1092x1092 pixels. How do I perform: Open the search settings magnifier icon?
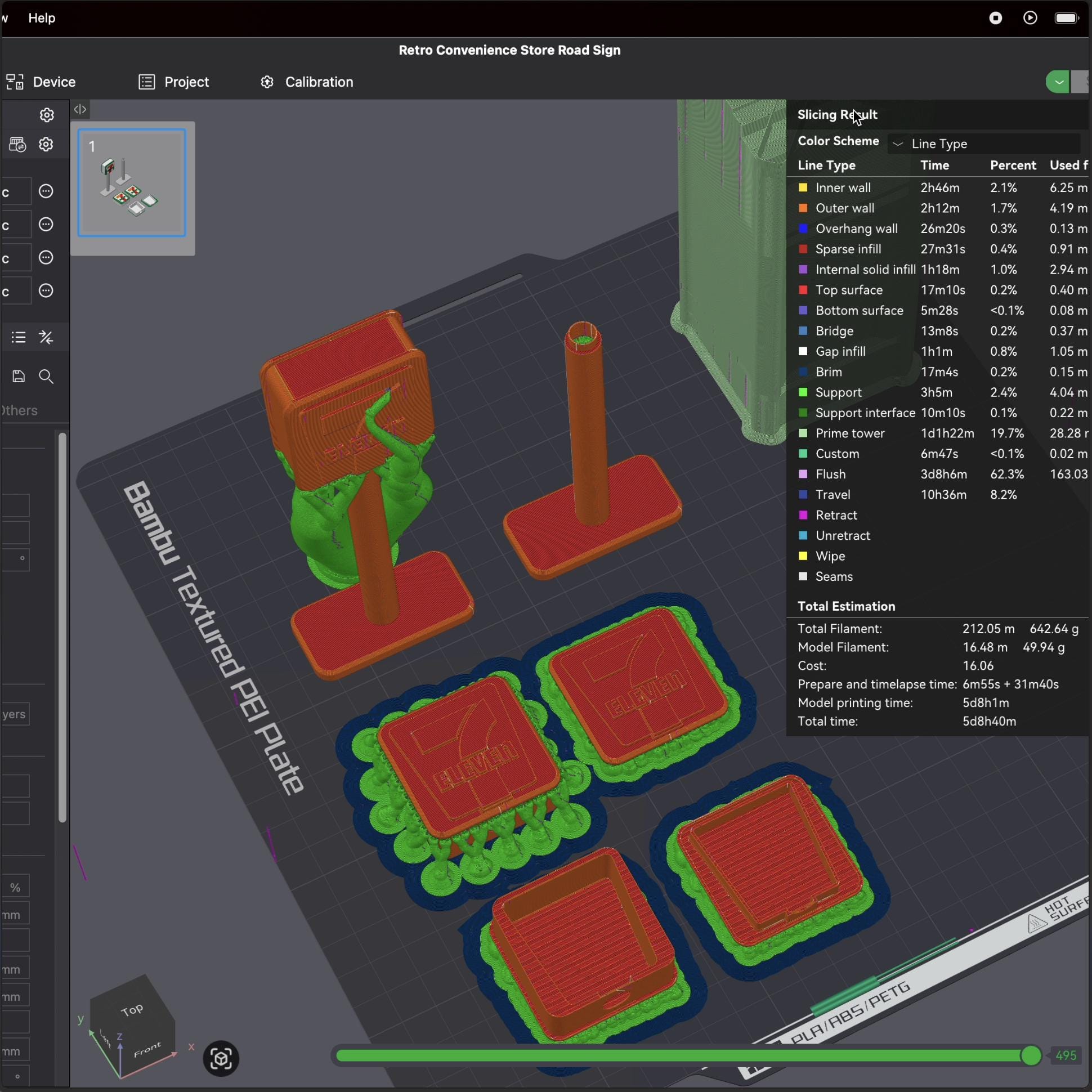(46, 377)
